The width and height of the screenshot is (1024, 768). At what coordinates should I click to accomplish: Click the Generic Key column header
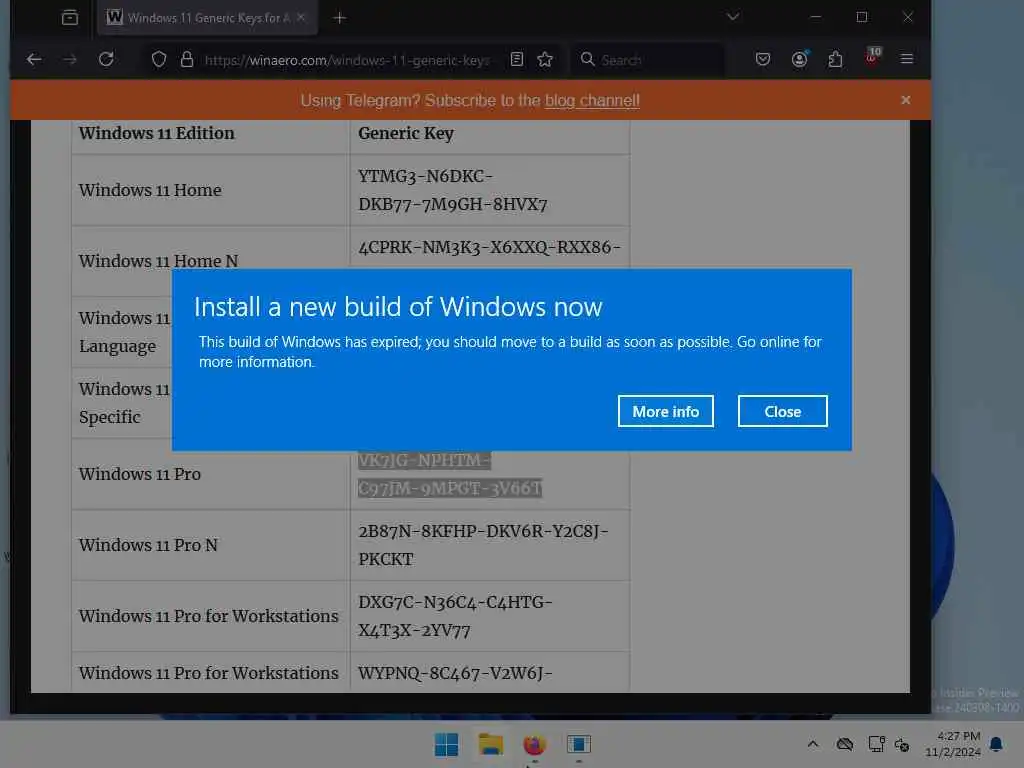(x=406, y=133)
